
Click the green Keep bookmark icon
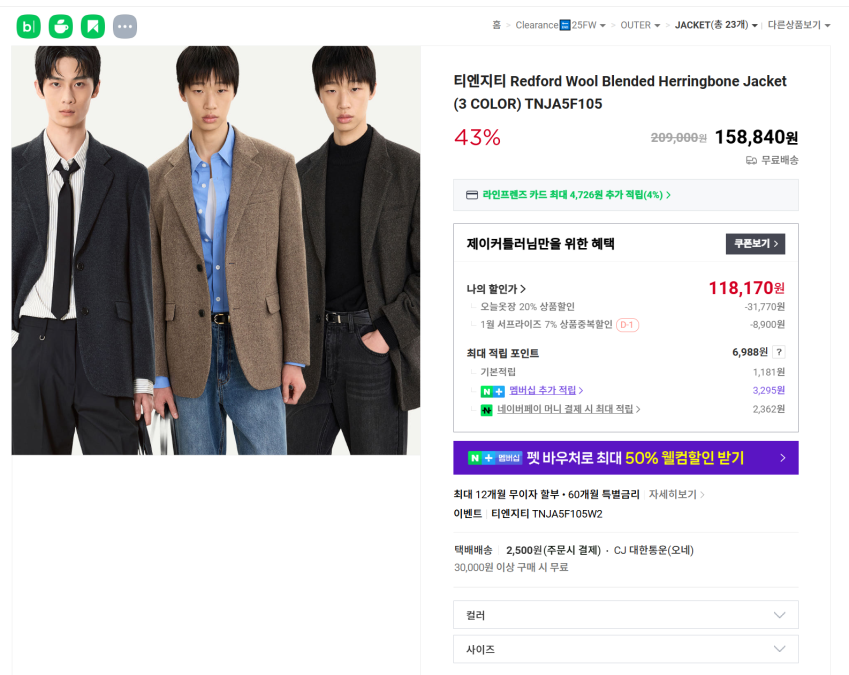(x=93, y=27)
